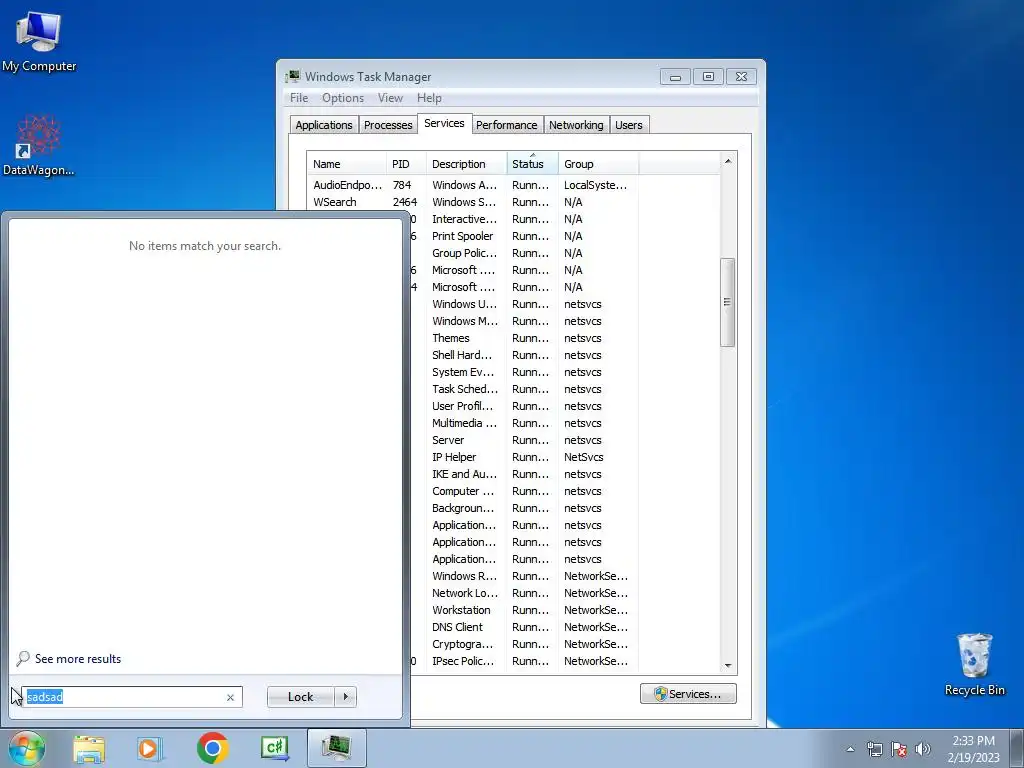Open the Options menu

coord(343,98)
